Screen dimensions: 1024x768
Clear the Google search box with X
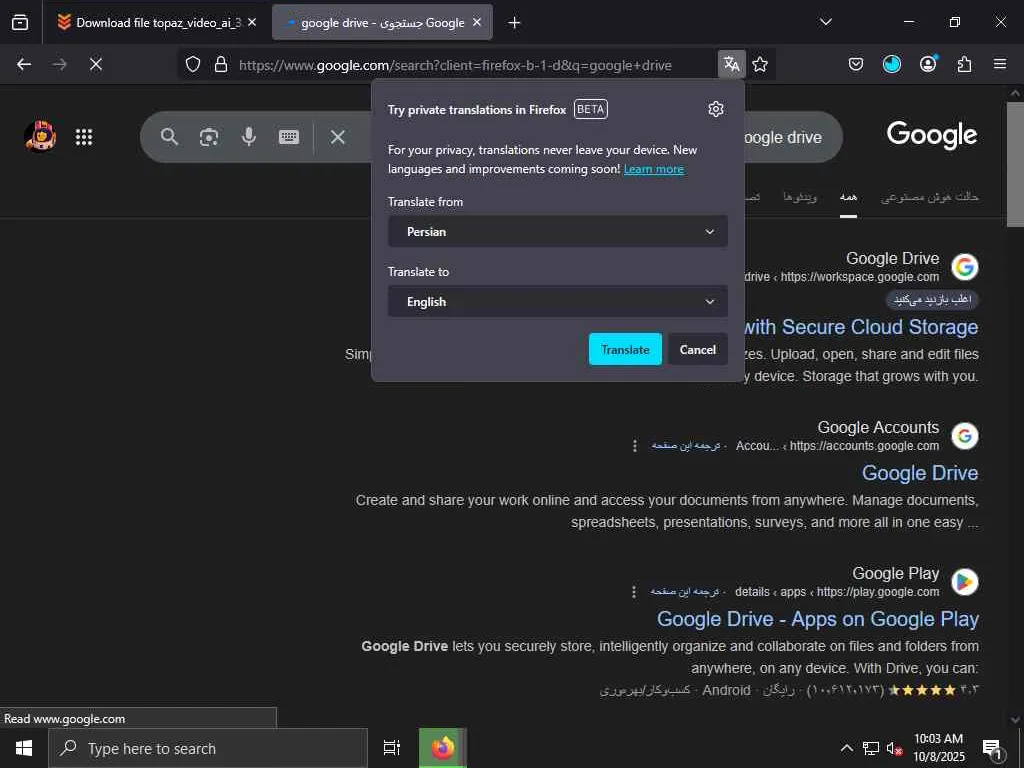click(x=338, y=137)
